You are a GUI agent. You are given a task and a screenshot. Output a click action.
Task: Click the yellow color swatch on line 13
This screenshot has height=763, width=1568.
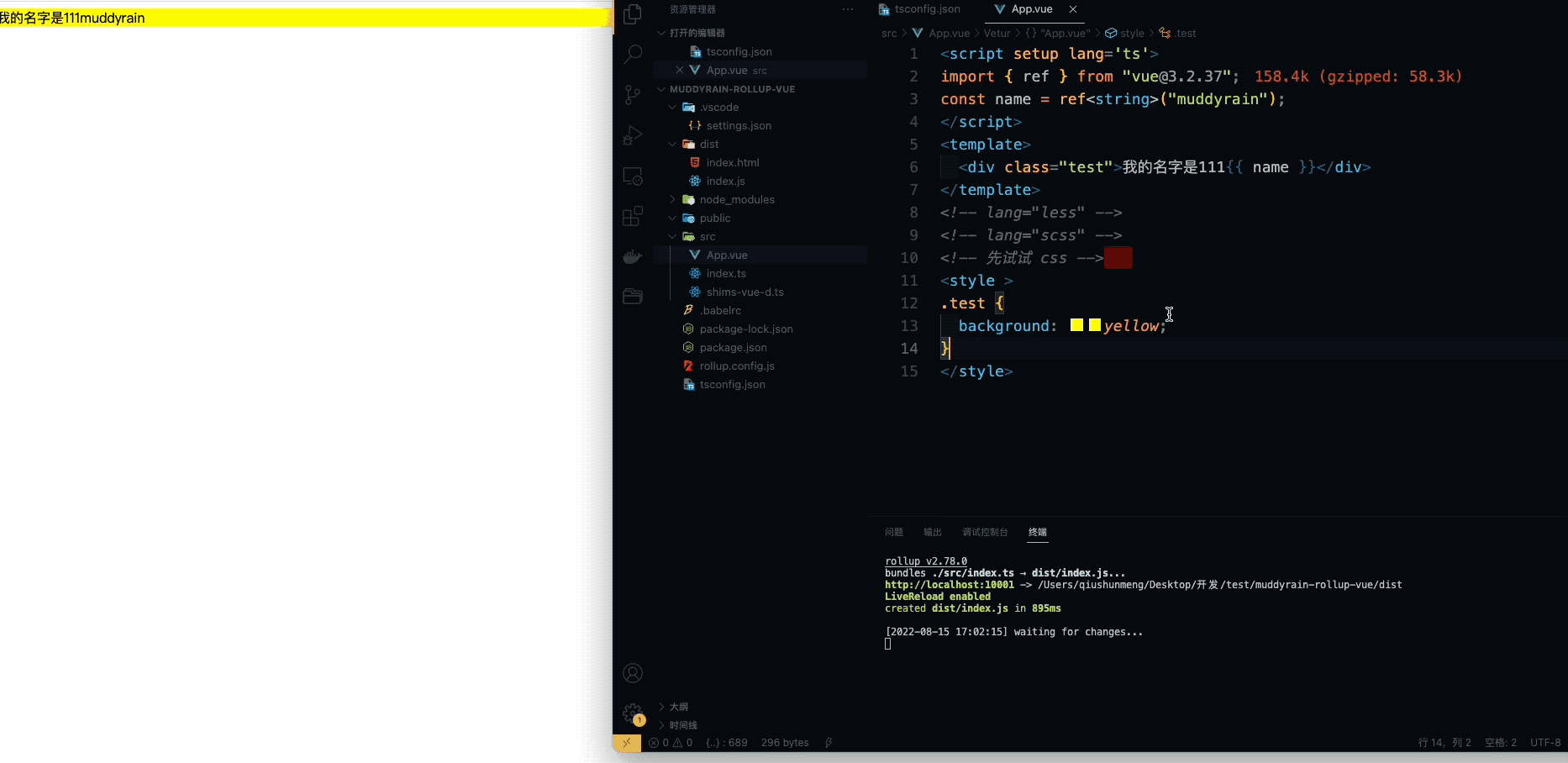(x=1076, y=324)
